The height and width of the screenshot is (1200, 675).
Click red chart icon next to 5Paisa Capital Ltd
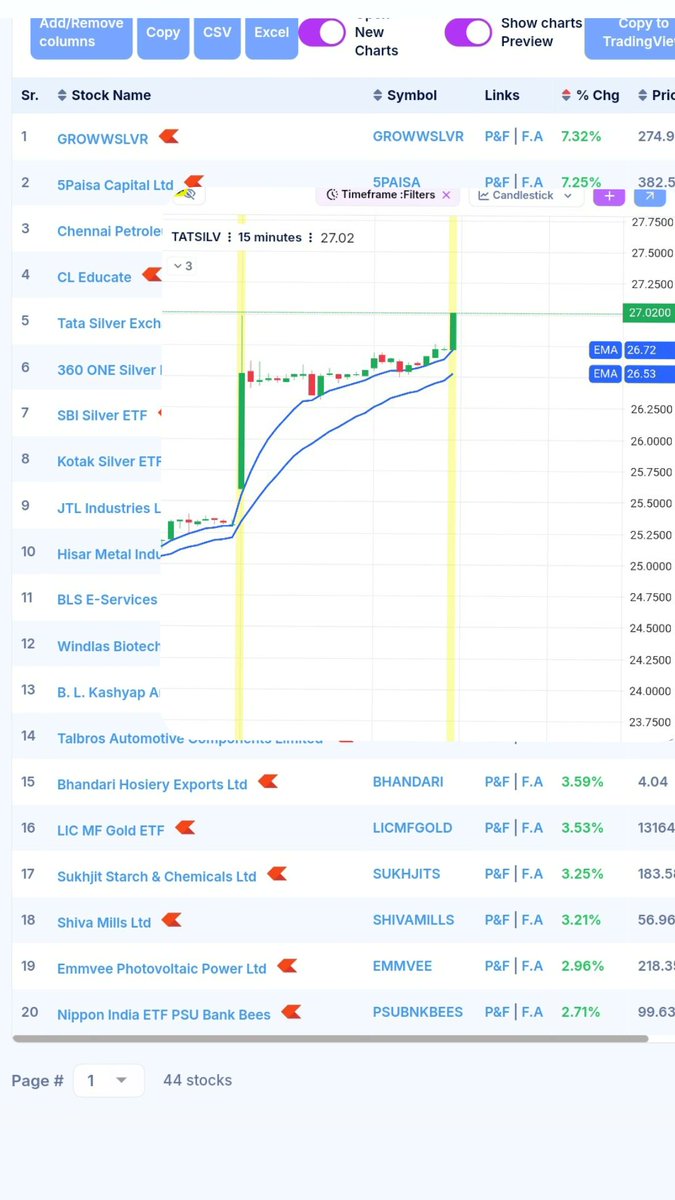coord(193,182)
